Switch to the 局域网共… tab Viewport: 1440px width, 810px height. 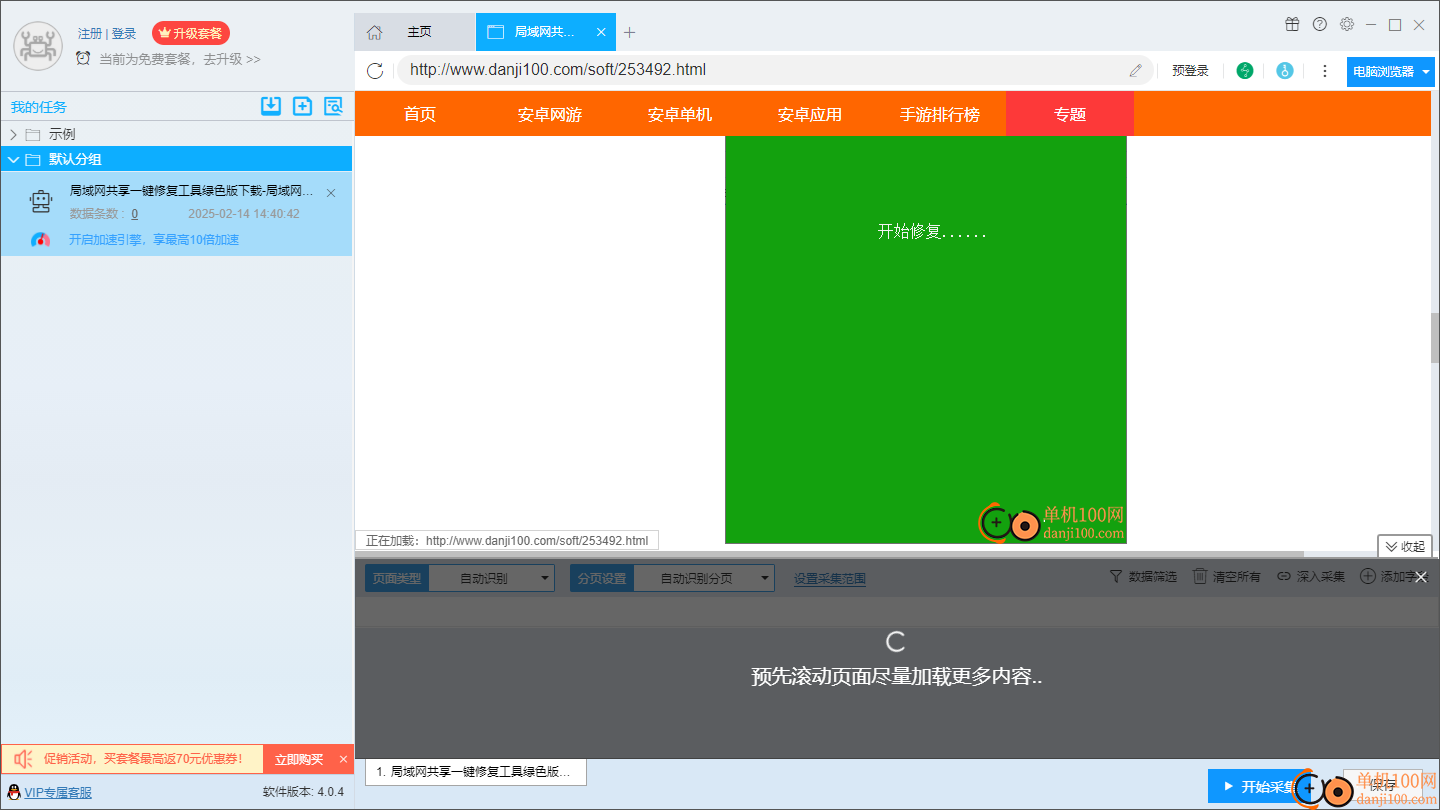pyautogui.click(x=545, y=32)
